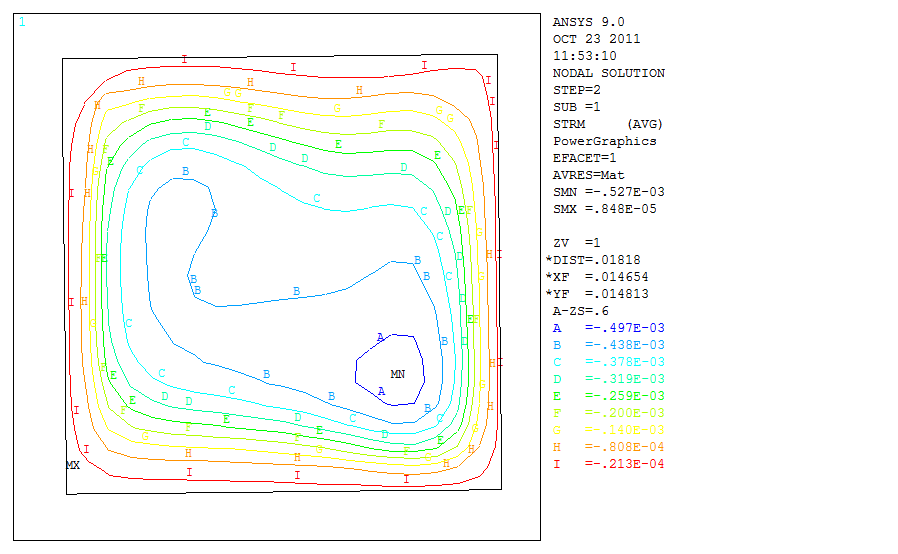Viewport: 898px width, 554px height.
Task: Click the 11:53:10 time text
Action: click(x=584, y=56)
